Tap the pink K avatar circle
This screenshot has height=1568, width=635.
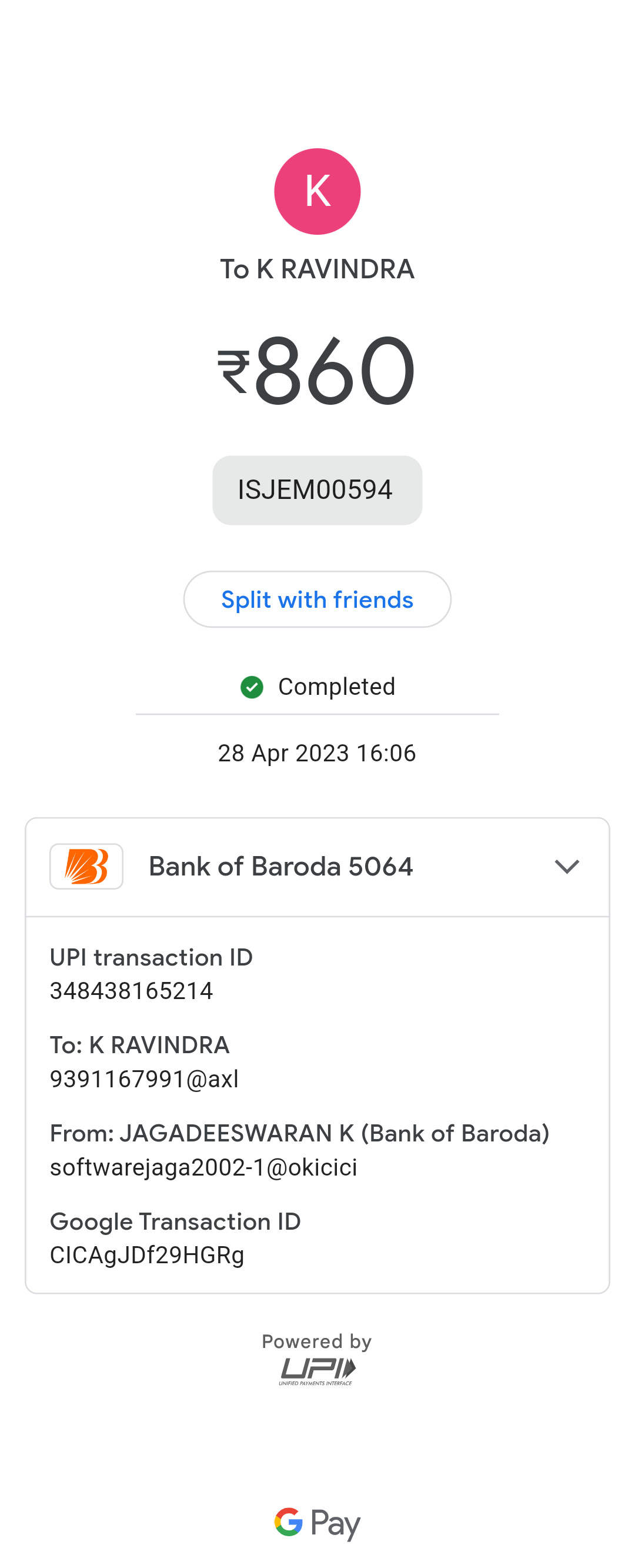(x=317, y=191)
